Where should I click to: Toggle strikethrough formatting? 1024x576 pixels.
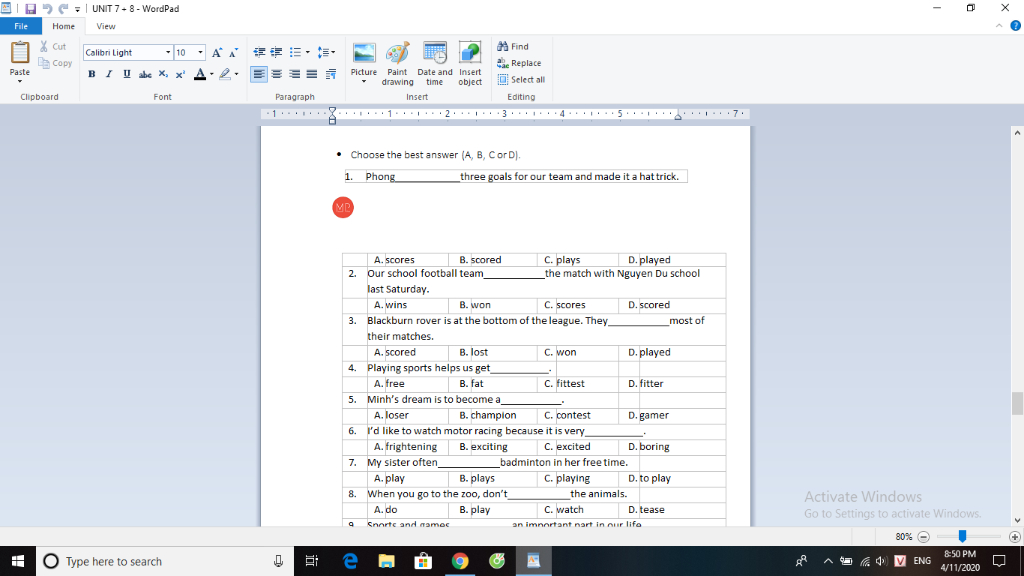pyautogui.click(x=145, y=74)
